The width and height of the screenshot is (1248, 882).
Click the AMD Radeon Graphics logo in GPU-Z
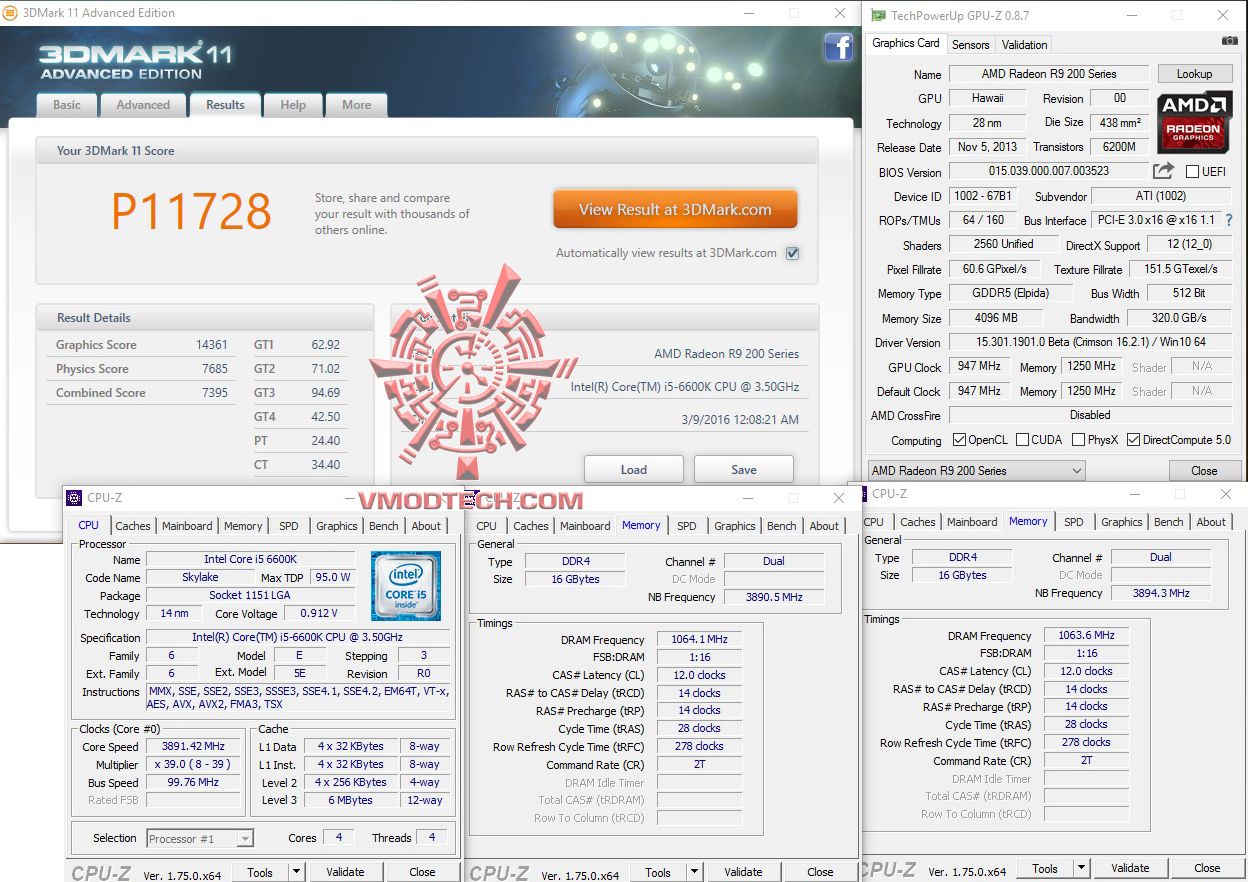pos(1194,122)
